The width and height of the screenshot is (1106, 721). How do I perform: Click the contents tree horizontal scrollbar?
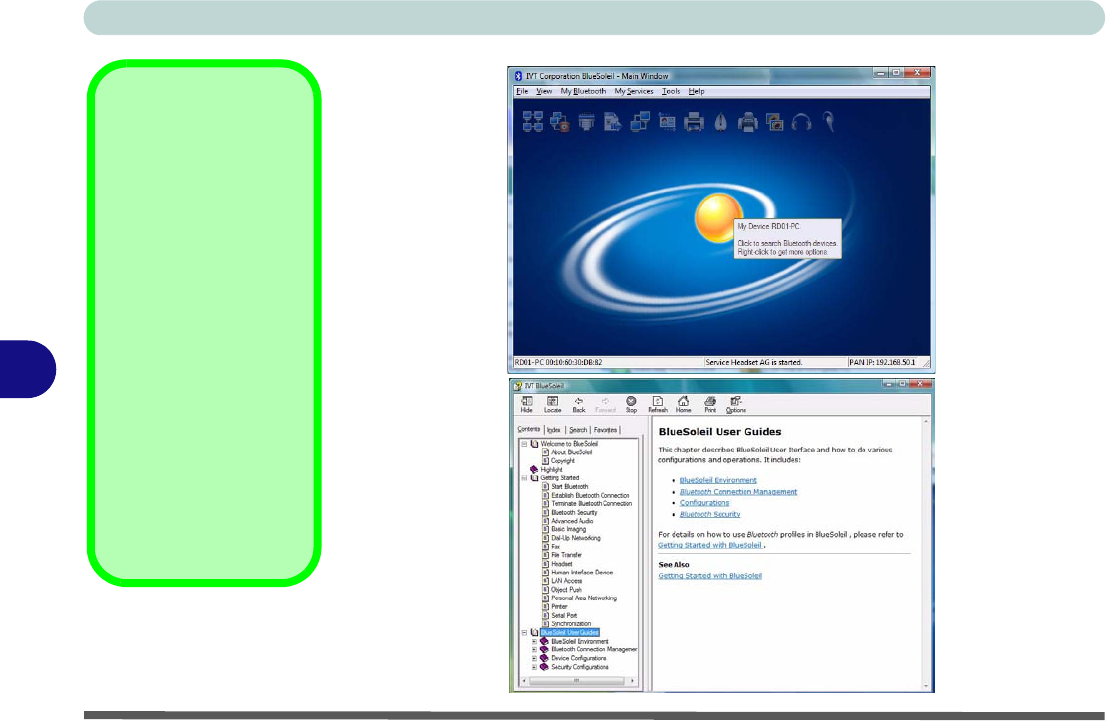pos(576,681)
